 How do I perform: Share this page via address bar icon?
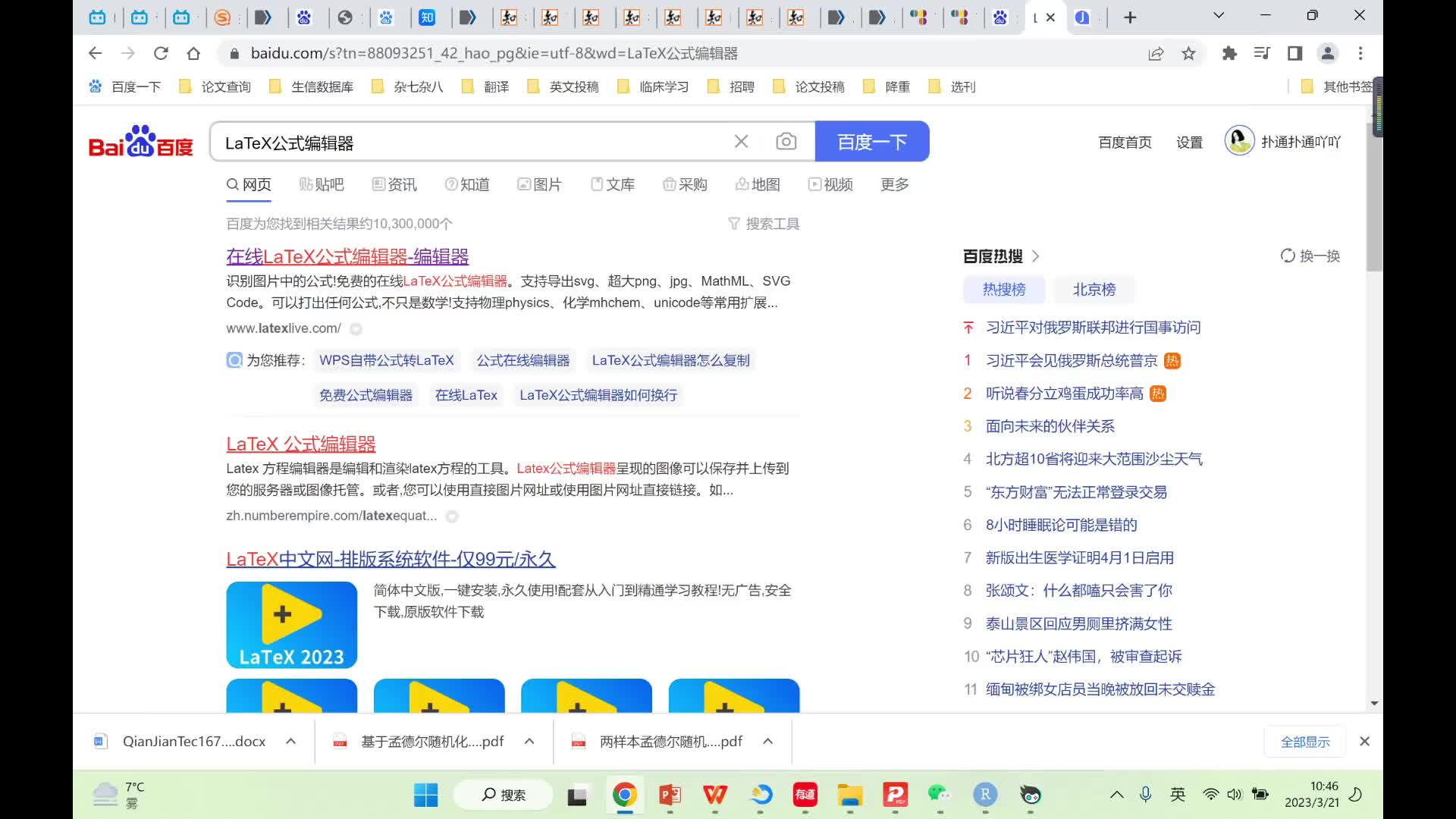point(1156,53)
